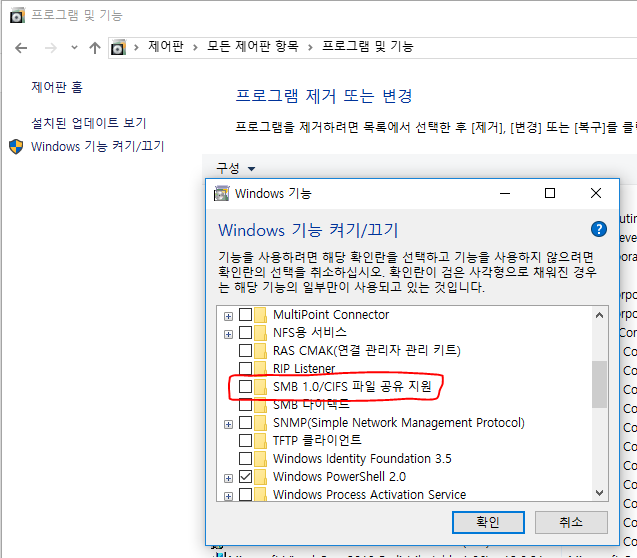Click RAS CMAK folder icon
Screen dimensions: 637x558
tap(260, 350)
